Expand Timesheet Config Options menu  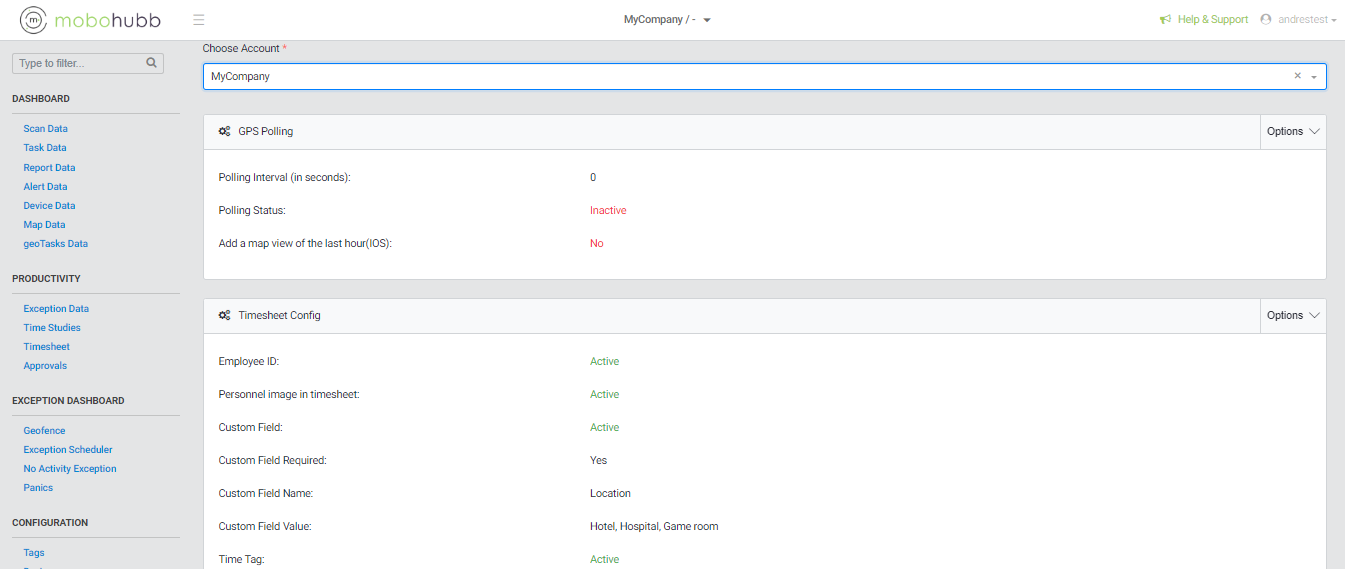click(x=1293, y=315)
